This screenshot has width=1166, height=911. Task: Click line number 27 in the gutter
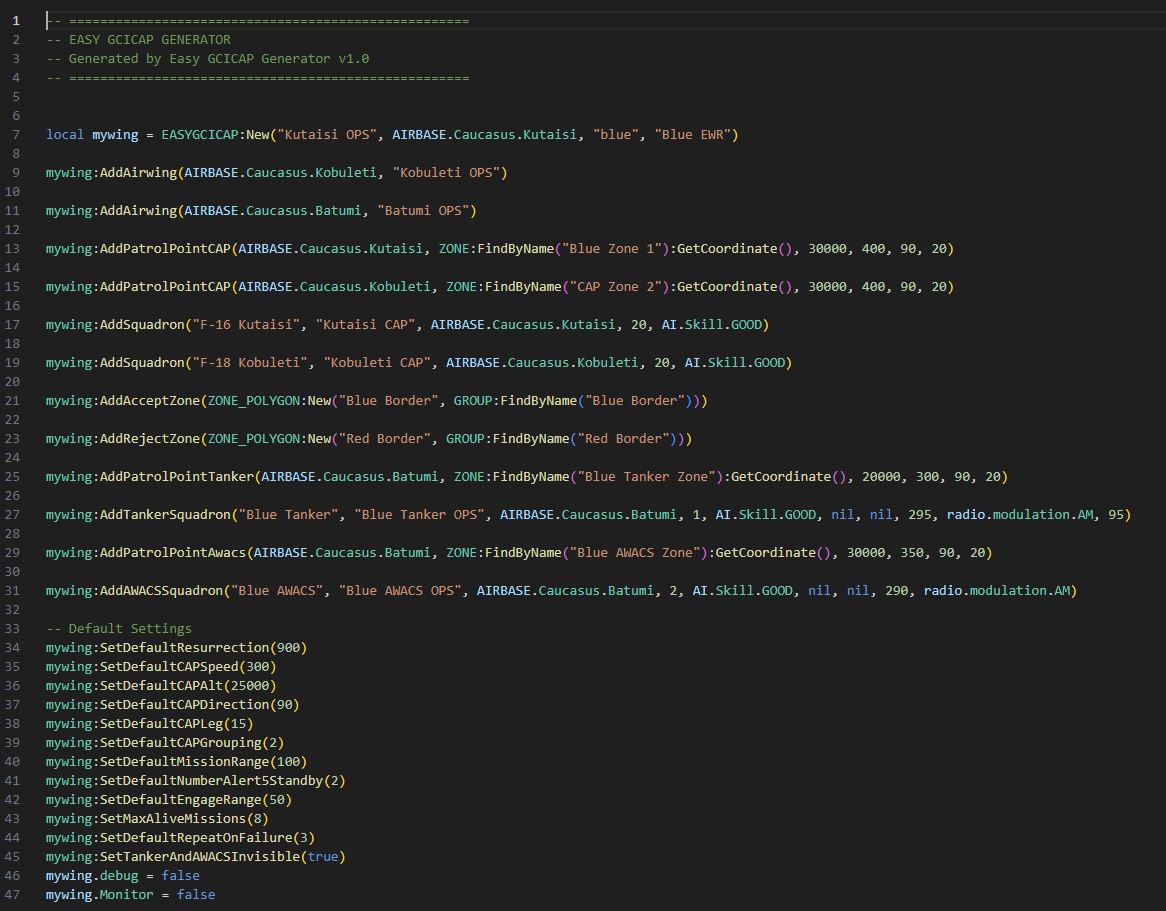14,515
